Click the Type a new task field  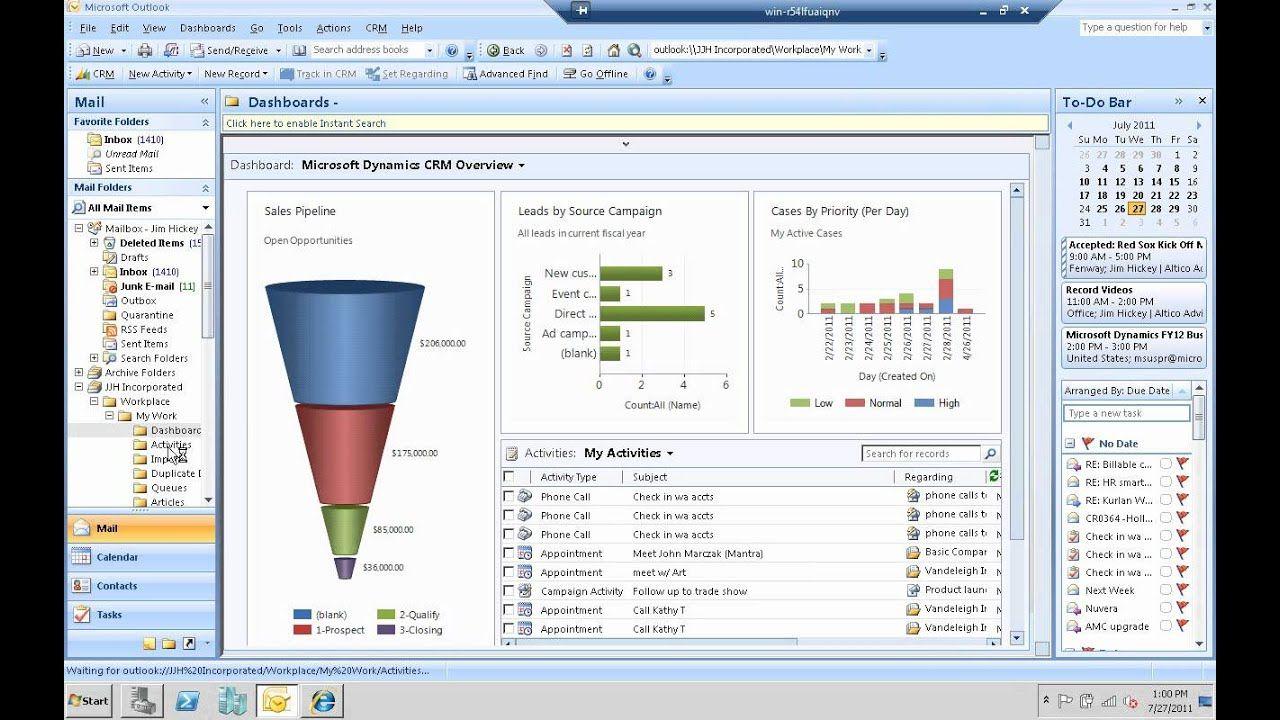(x=1126, y=413)
